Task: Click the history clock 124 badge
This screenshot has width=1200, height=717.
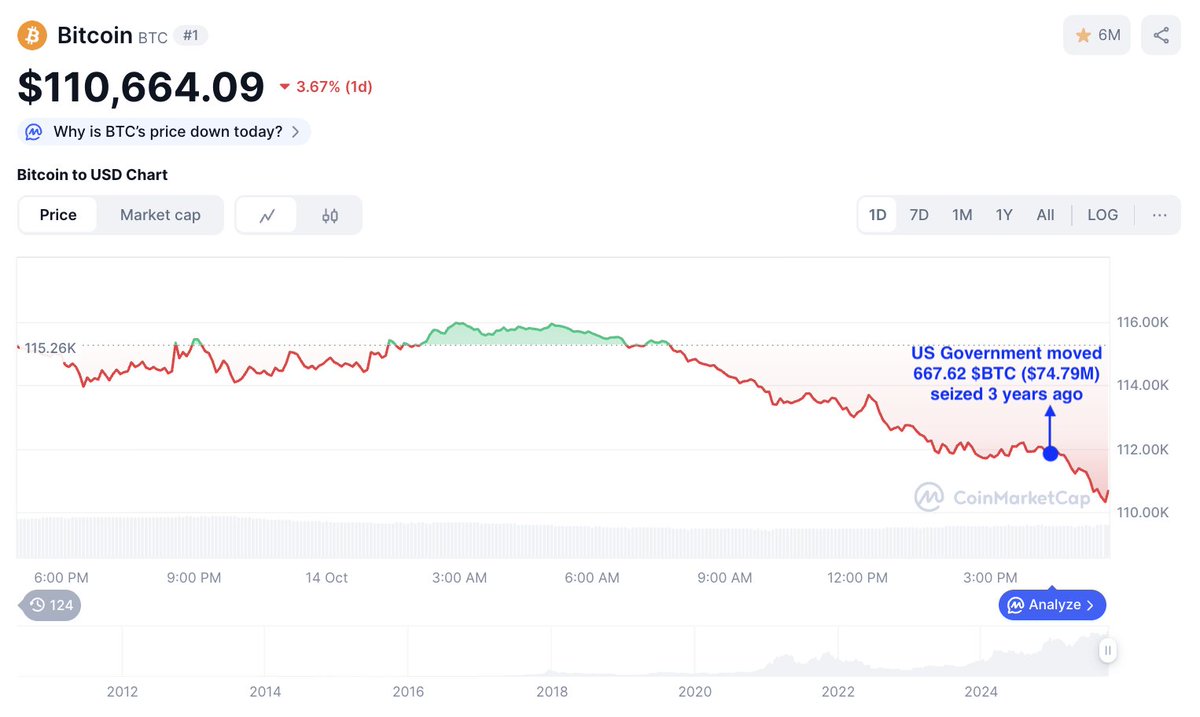Action: click(50, 605)
